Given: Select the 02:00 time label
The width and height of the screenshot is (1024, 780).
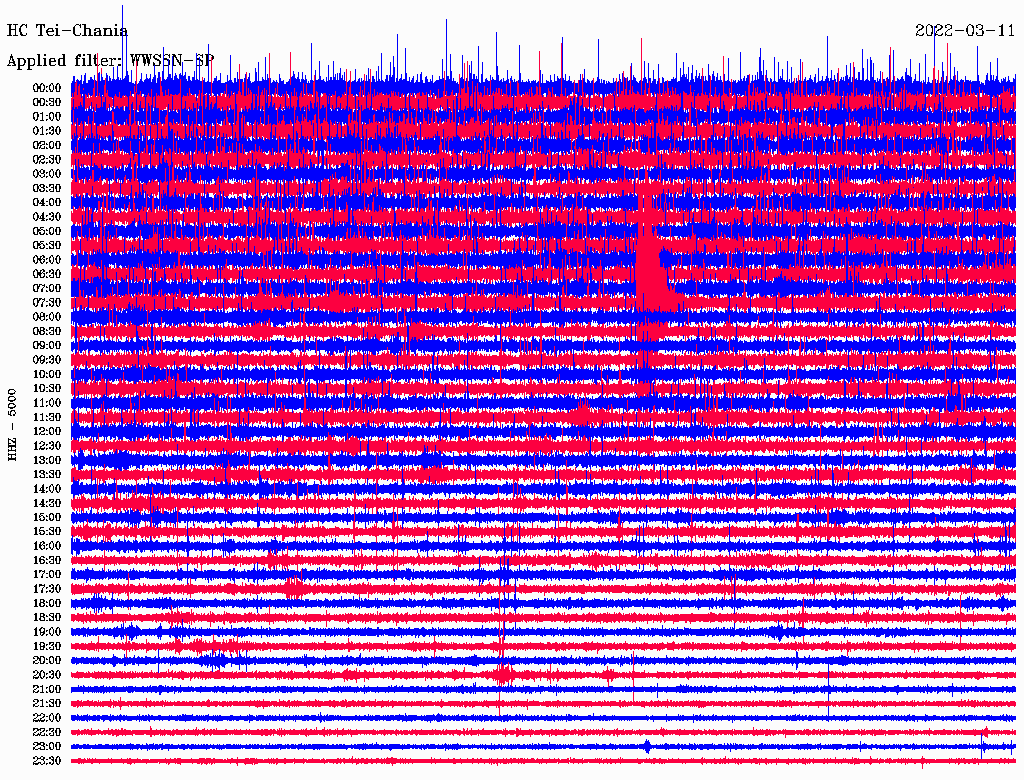Looking at the screenshot, I should pos(47,146).
